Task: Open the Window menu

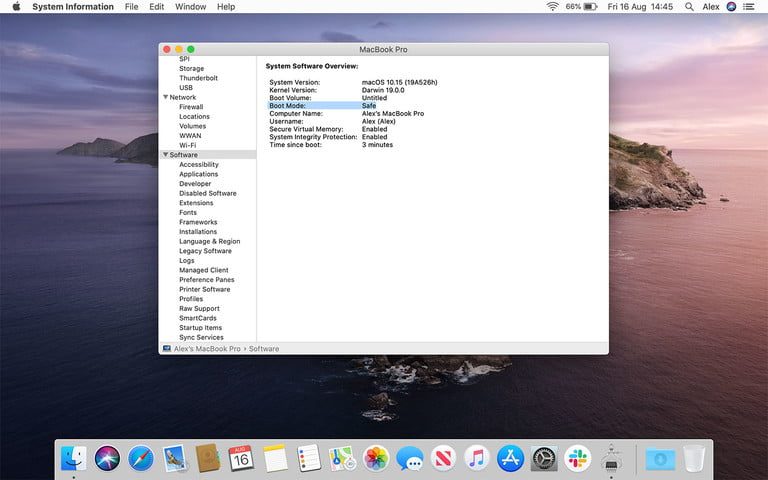Action: pos(190,7)
